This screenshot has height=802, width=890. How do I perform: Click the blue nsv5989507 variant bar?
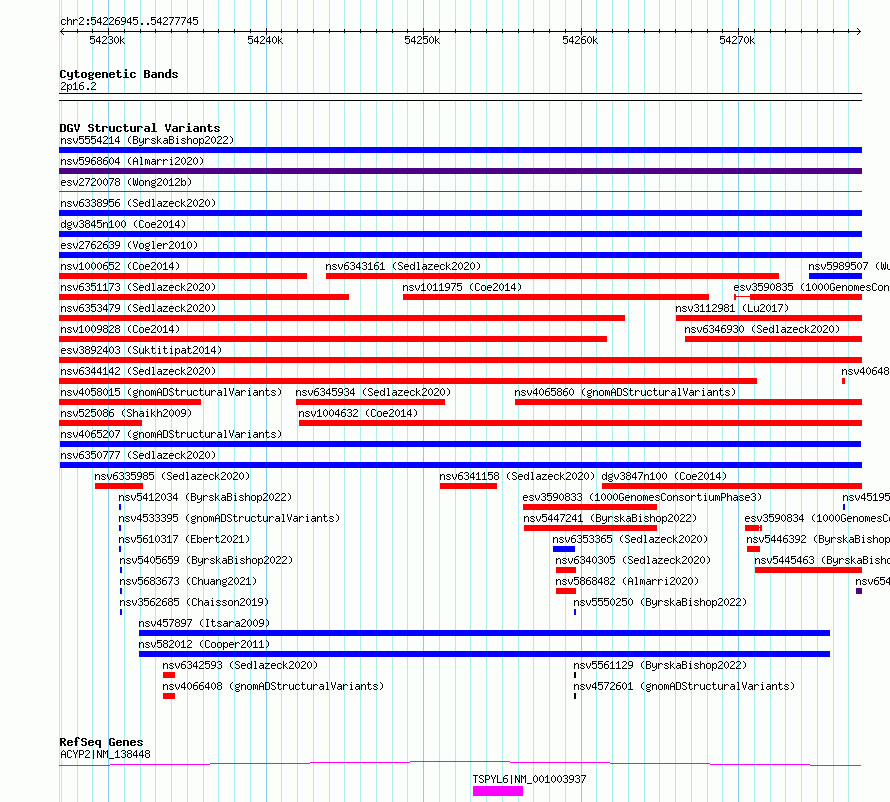tap(835, 276)
